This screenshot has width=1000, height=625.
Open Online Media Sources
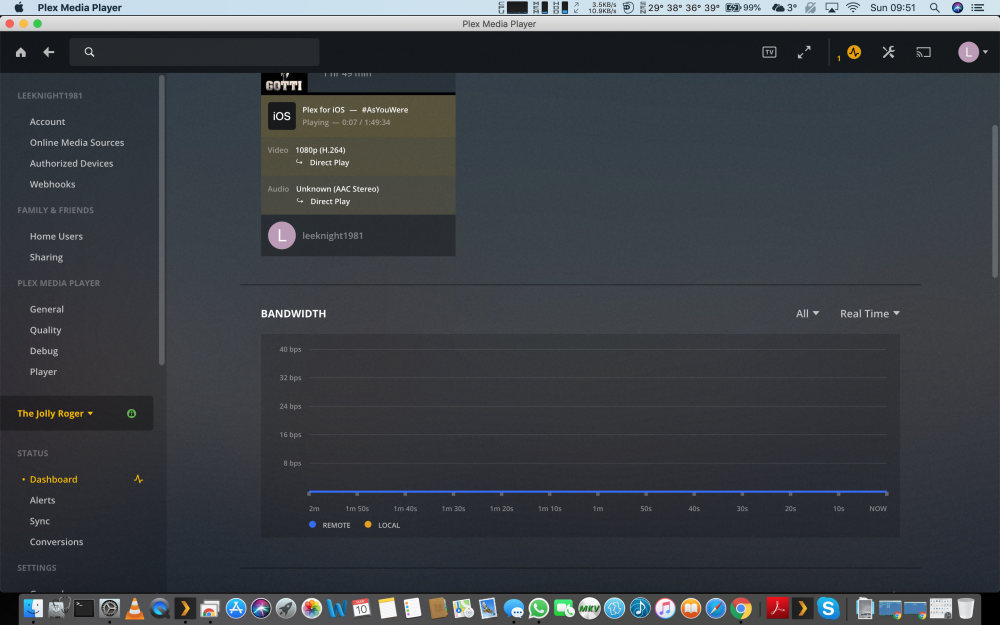pos(77,143)
